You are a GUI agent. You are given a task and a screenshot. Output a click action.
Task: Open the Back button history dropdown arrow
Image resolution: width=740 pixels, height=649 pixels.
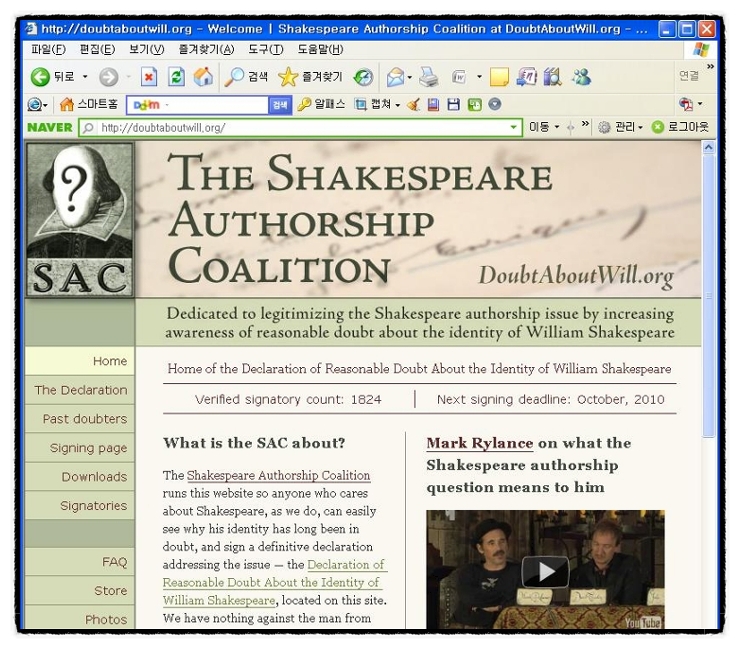coord(85,77)
